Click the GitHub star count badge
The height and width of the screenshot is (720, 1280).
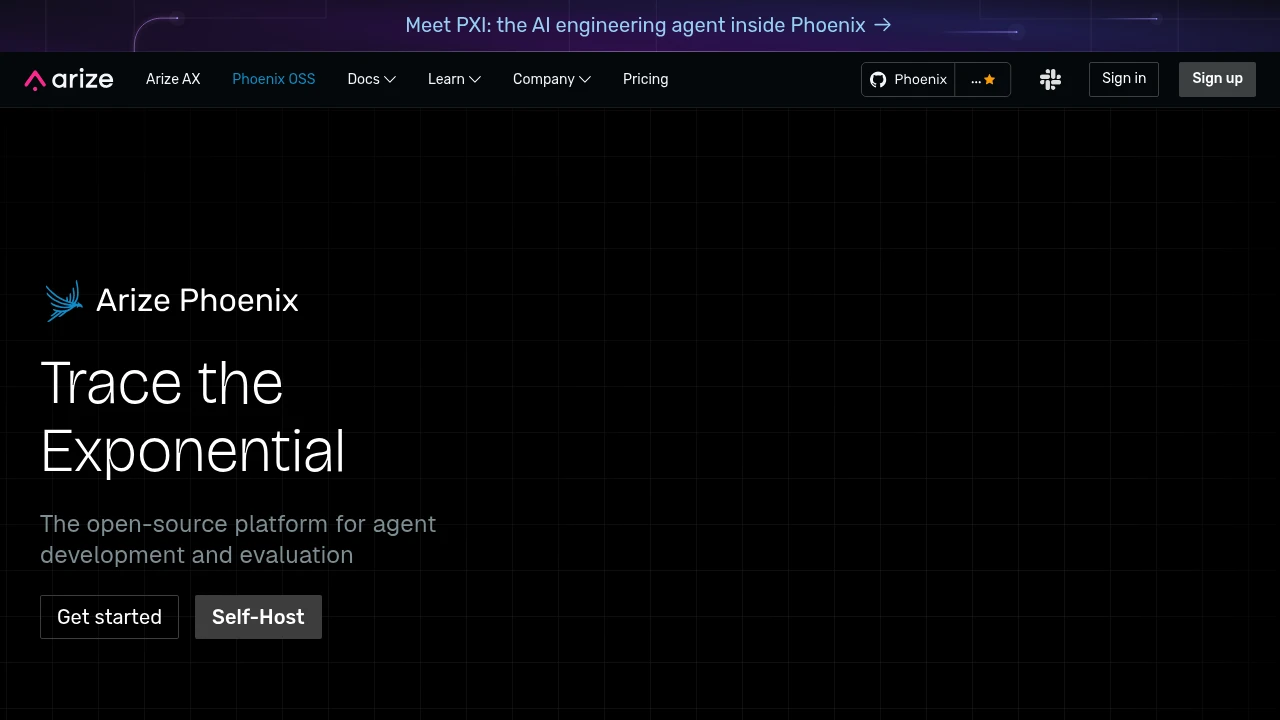coord(983,79)
